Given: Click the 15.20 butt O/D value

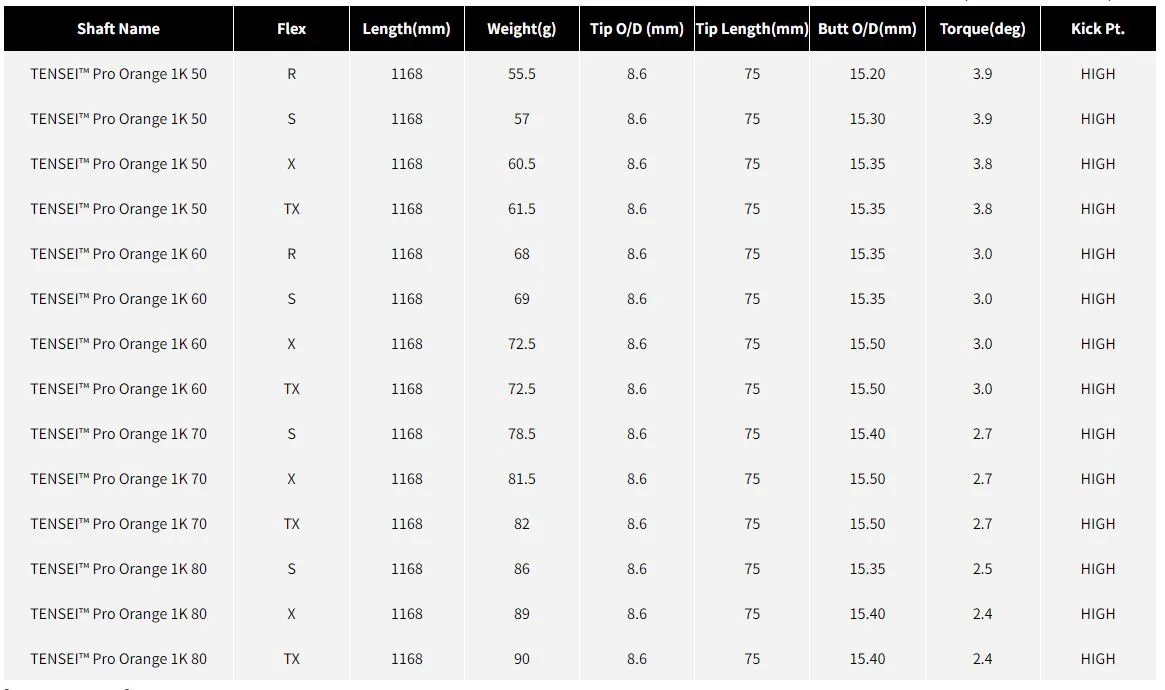Looking at the screenshot, I should [x=867, y=74].
